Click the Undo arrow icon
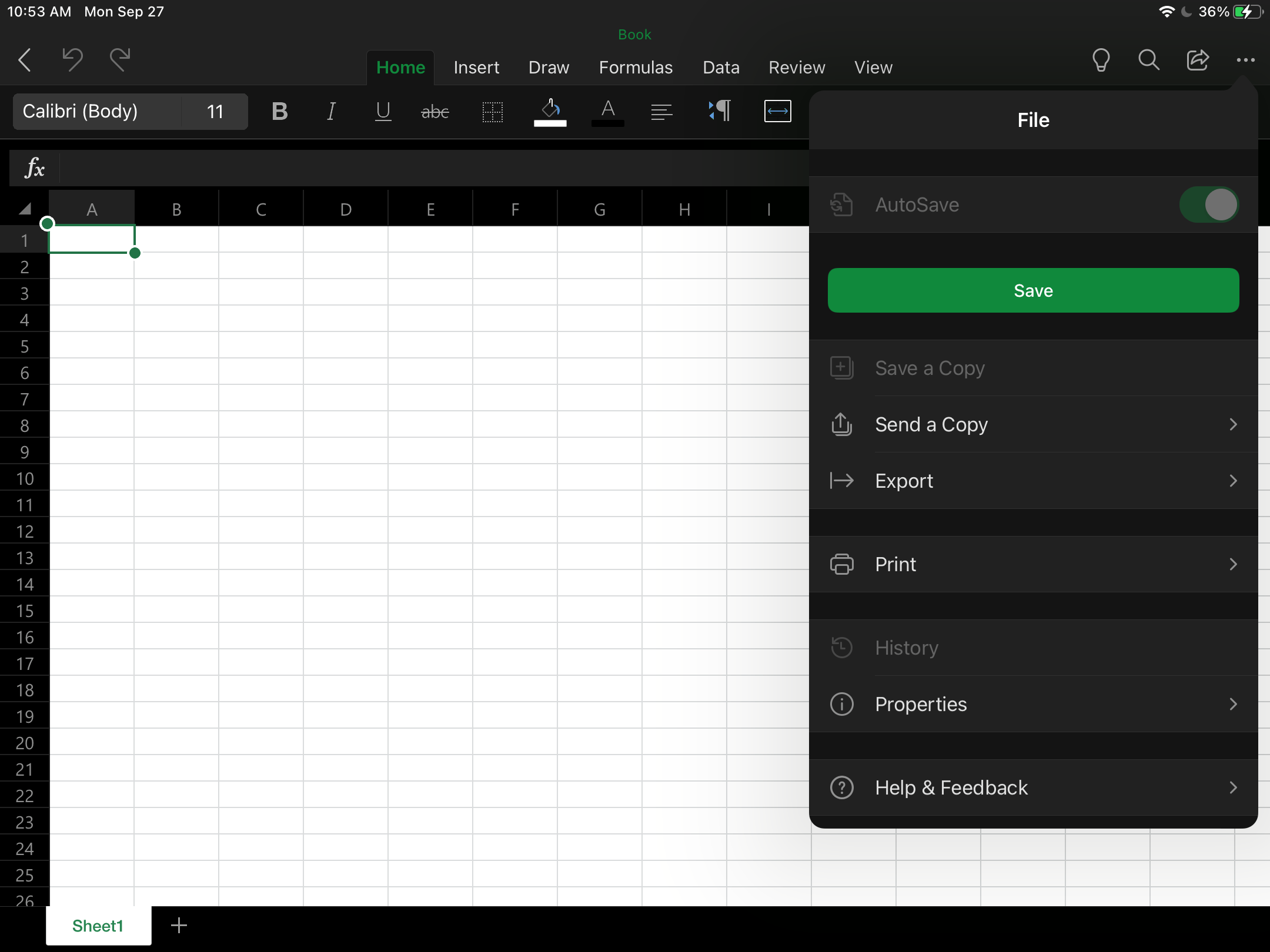This screenshot has width=1270, height=952. (x=72, y=59)
